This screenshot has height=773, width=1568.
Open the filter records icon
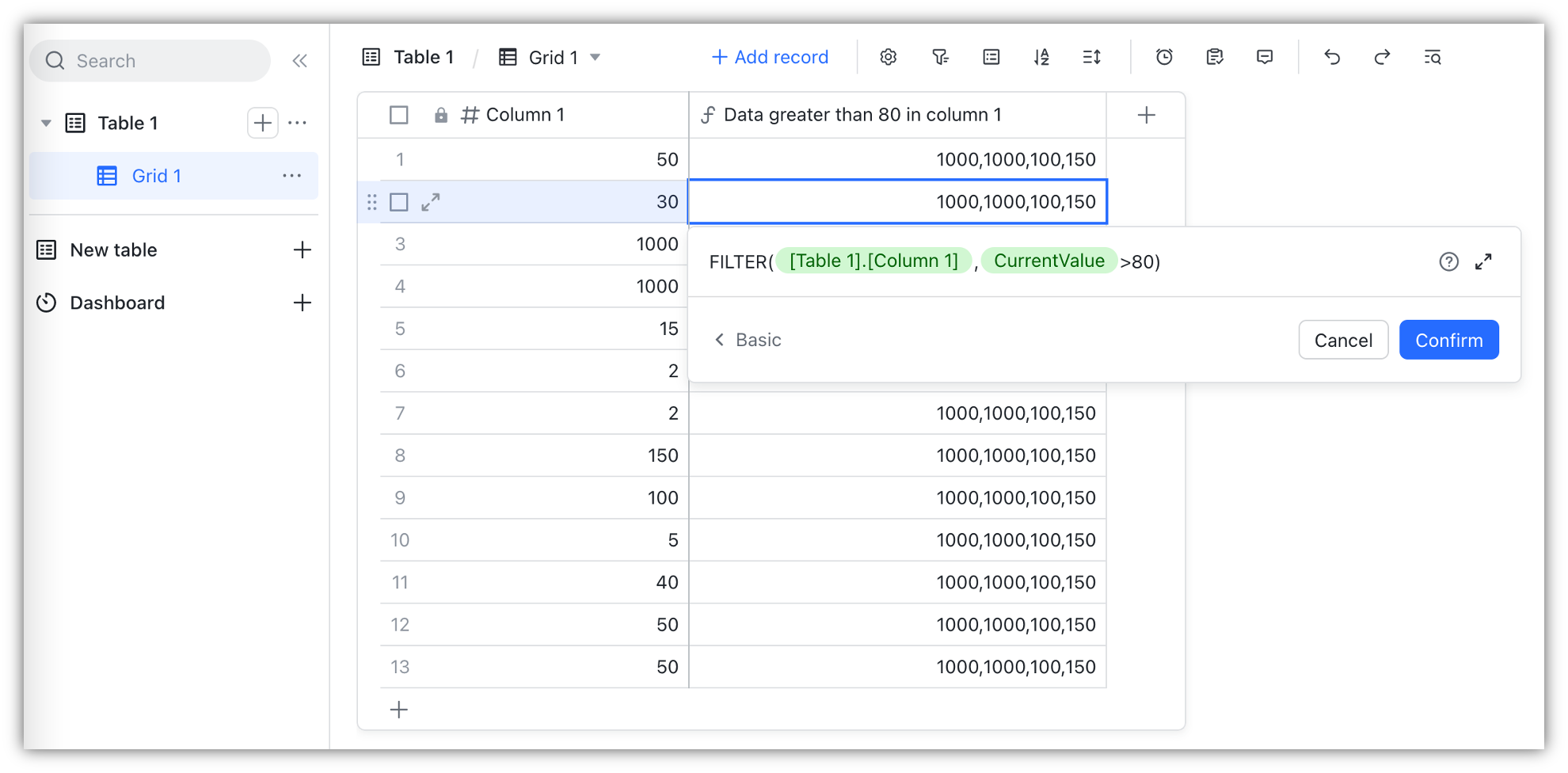click(x=940, y=57)
